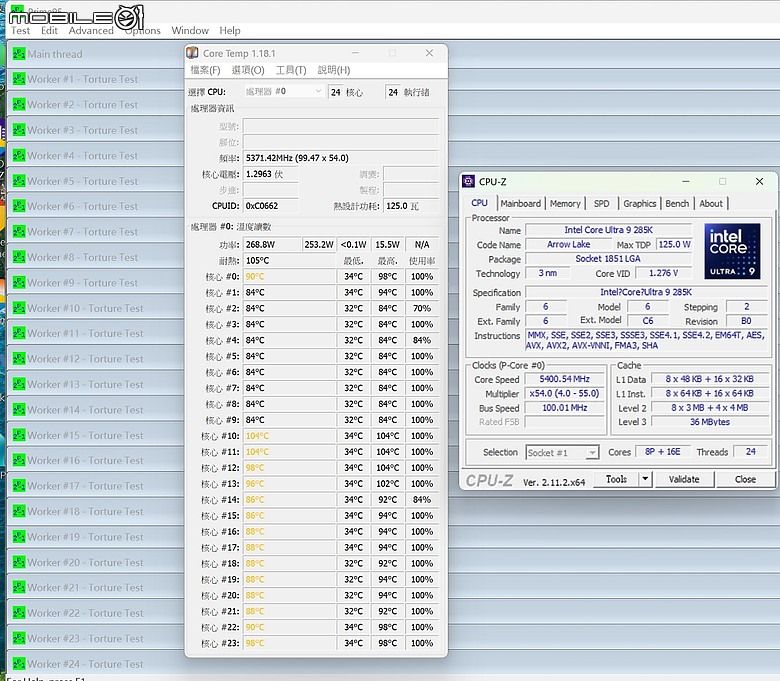
Task: Click Worker #10 Torture Test icon
Action: [19, 308]
